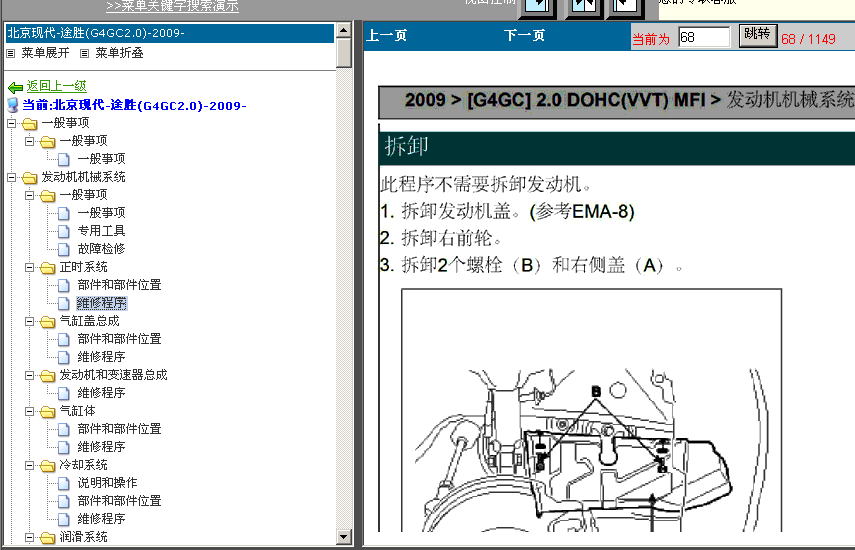Collapse the 发动机机械系统 tree node
This screenshot has width=855, height=550.
pyautogui.click(x=11, y=177)
